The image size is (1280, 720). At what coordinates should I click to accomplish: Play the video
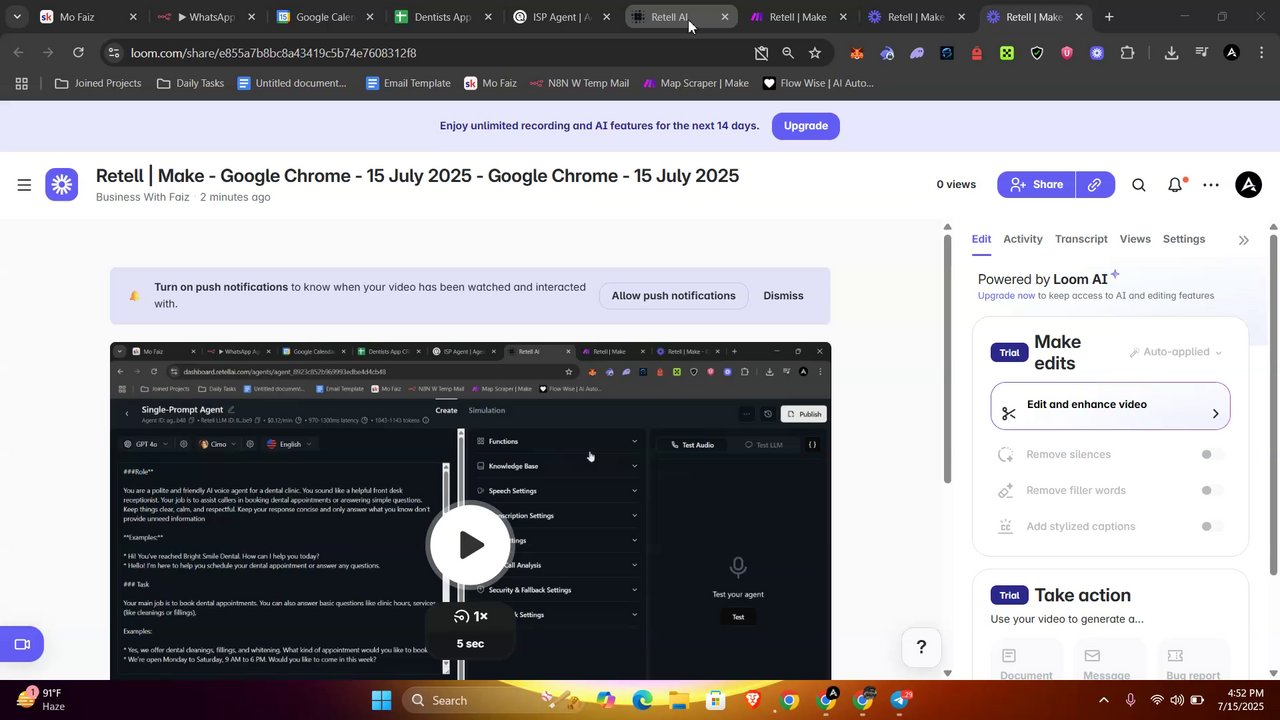pos(470,544)
